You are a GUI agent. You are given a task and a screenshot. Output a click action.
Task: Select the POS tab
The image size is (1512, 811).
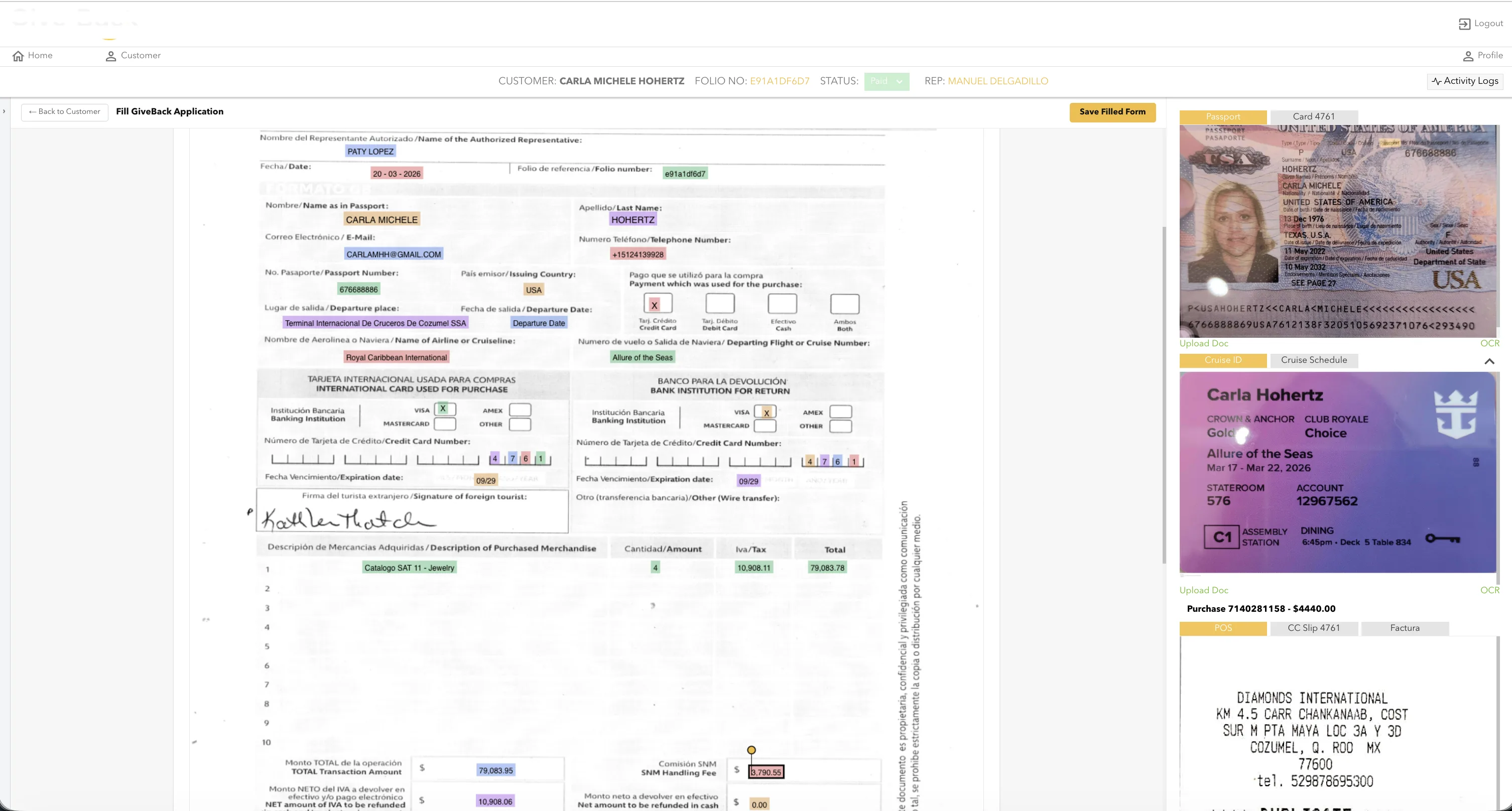pos(1223,628)
